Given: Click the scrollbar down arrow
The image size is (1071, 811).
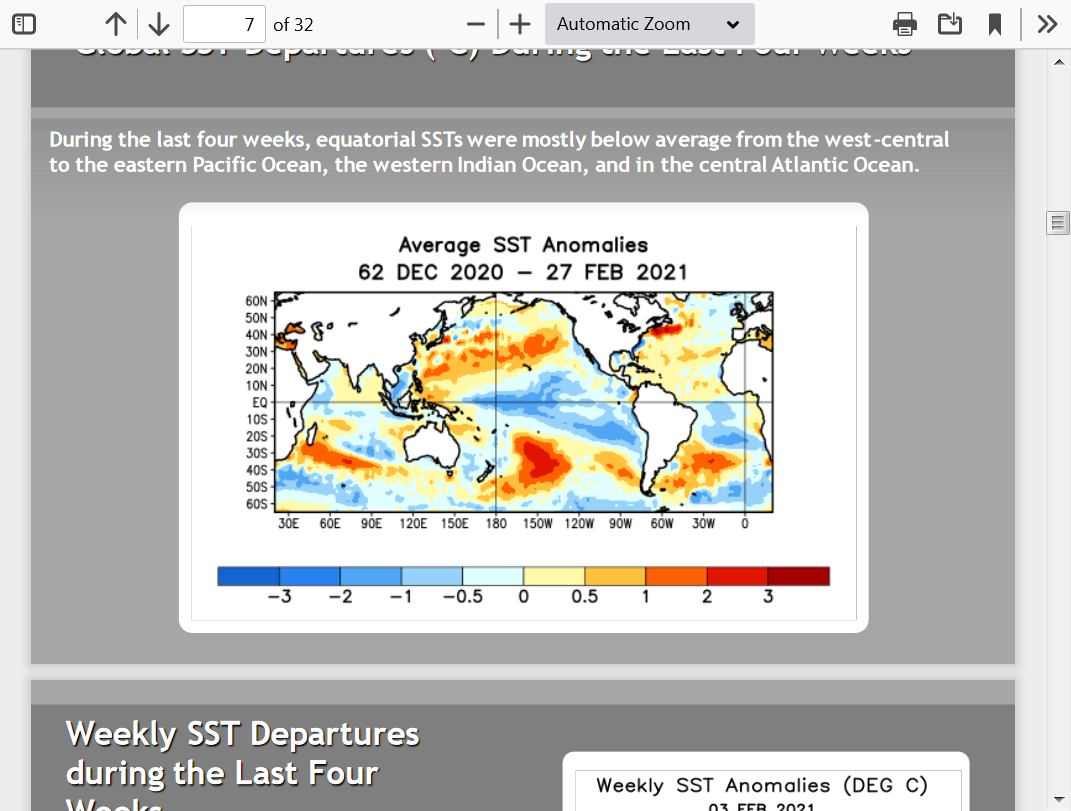Looking at the screenshot, I should [x=1059, y=799].
